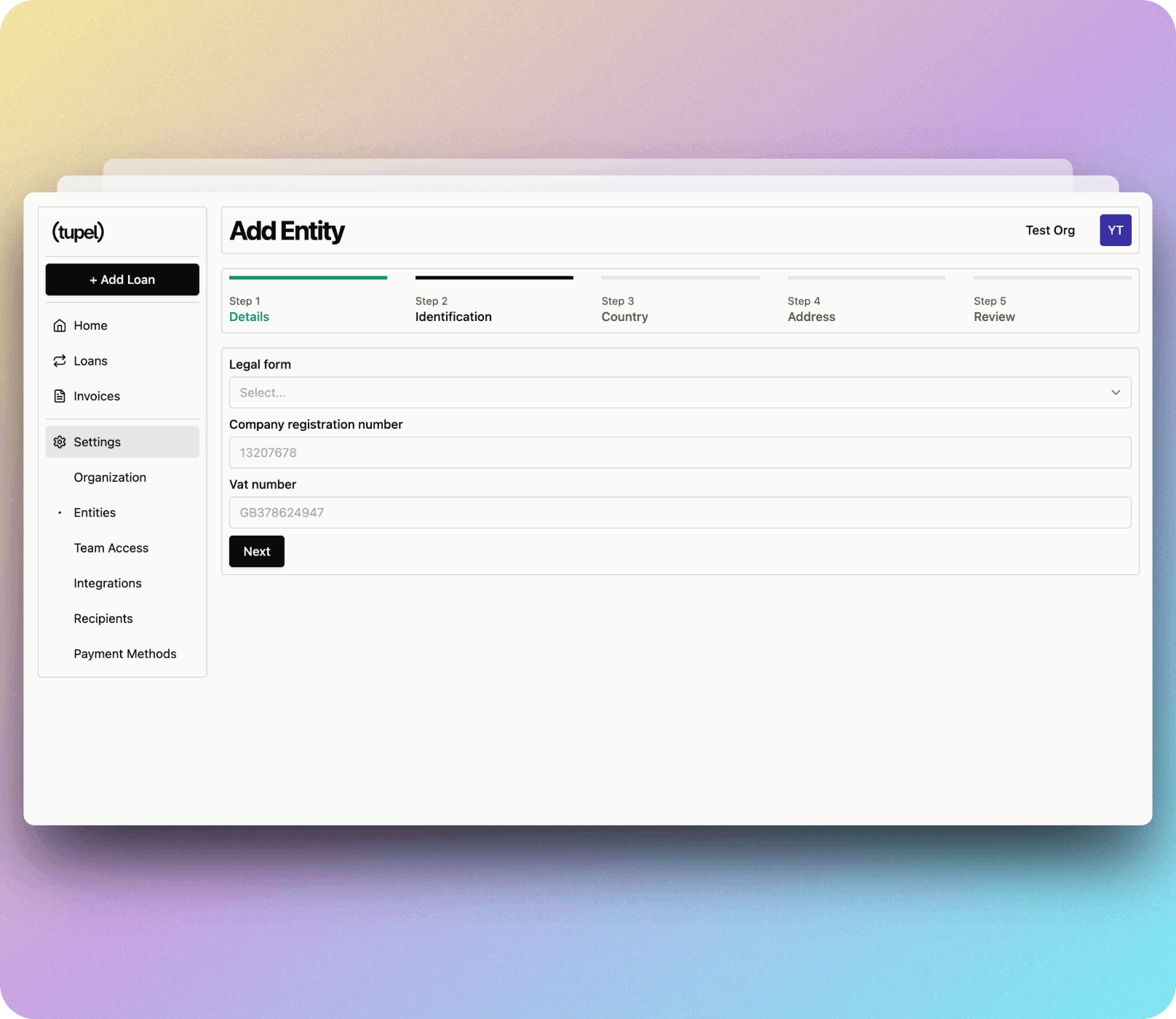Click into the Vat number field

click(680, 512)
